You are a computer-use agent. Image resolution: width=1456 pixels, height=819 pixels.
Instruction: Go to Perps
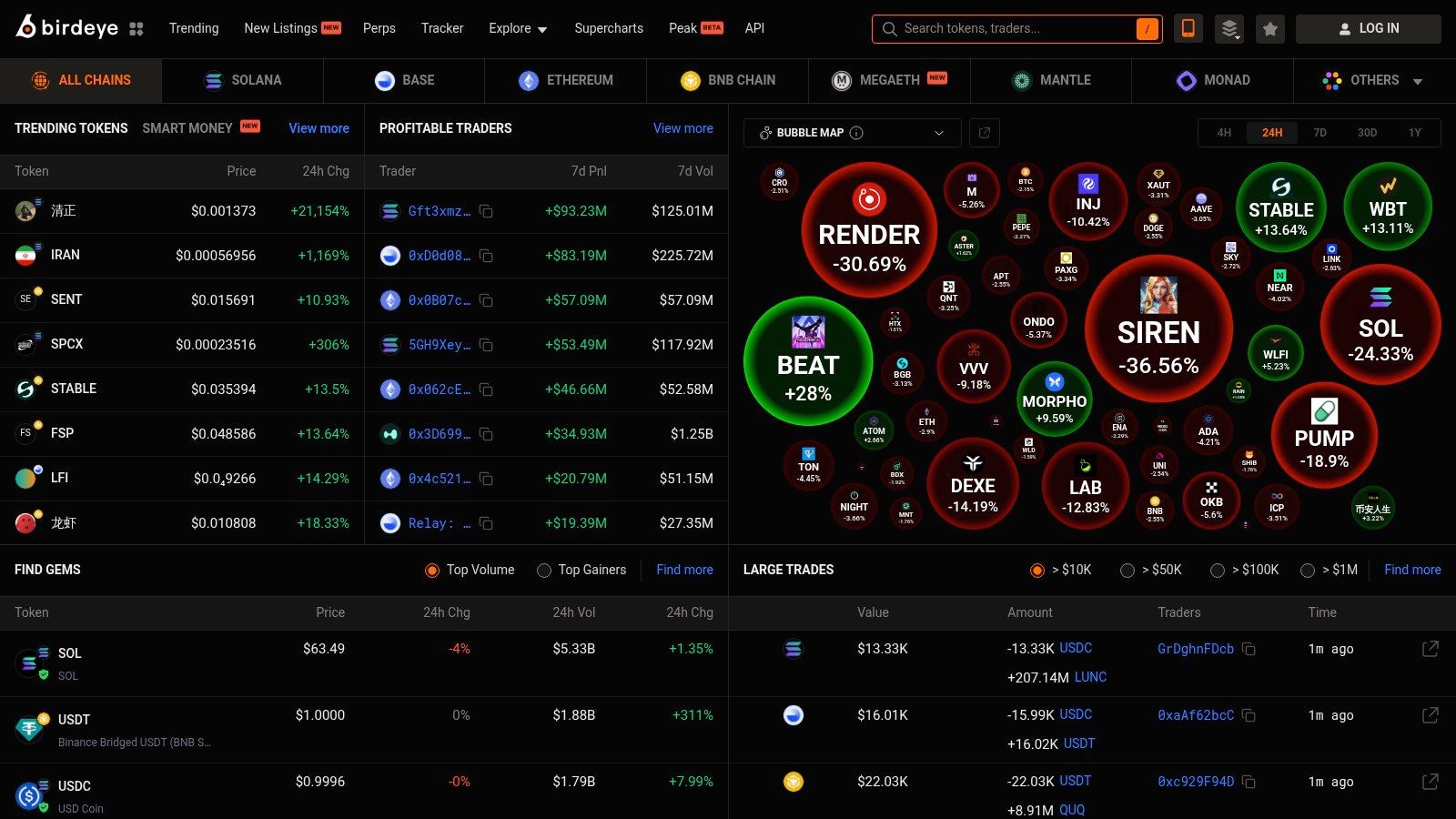click(379, 28)
